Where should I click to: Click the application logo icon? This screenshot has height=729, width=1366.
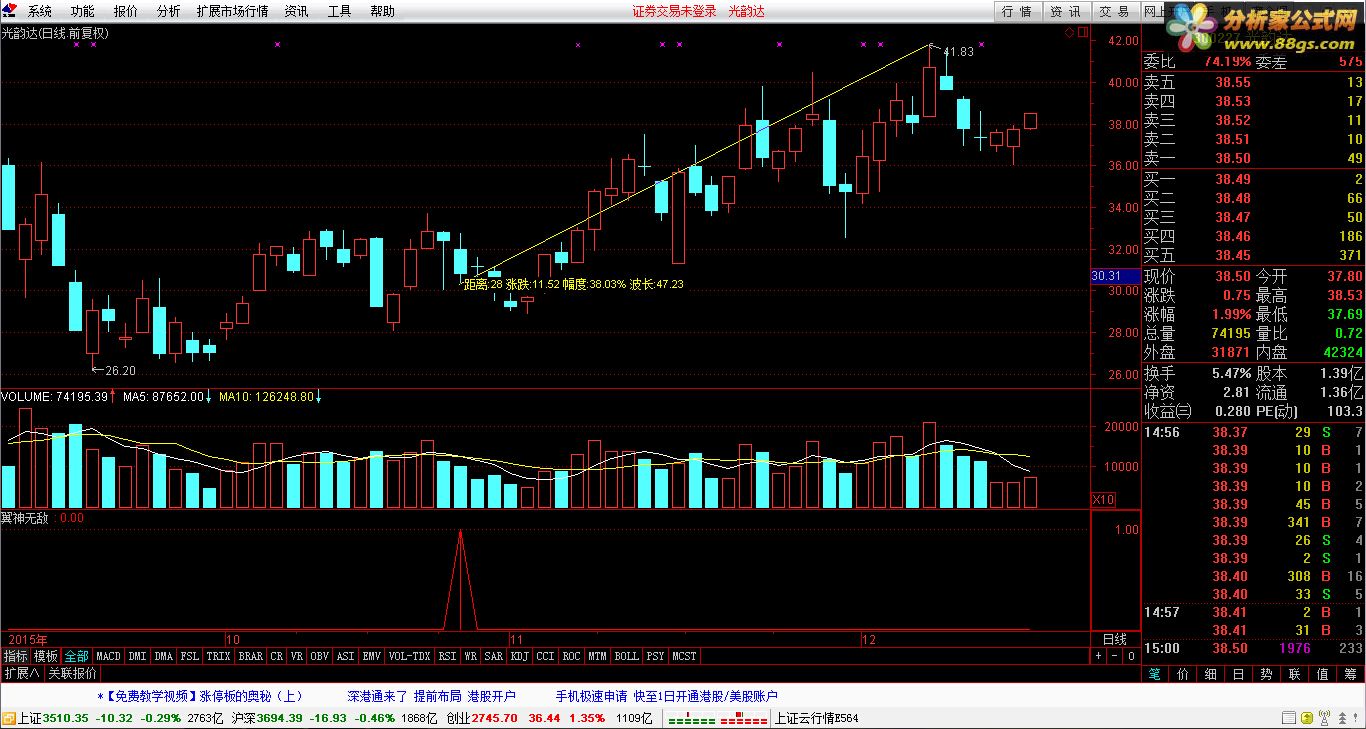(9, 11)
